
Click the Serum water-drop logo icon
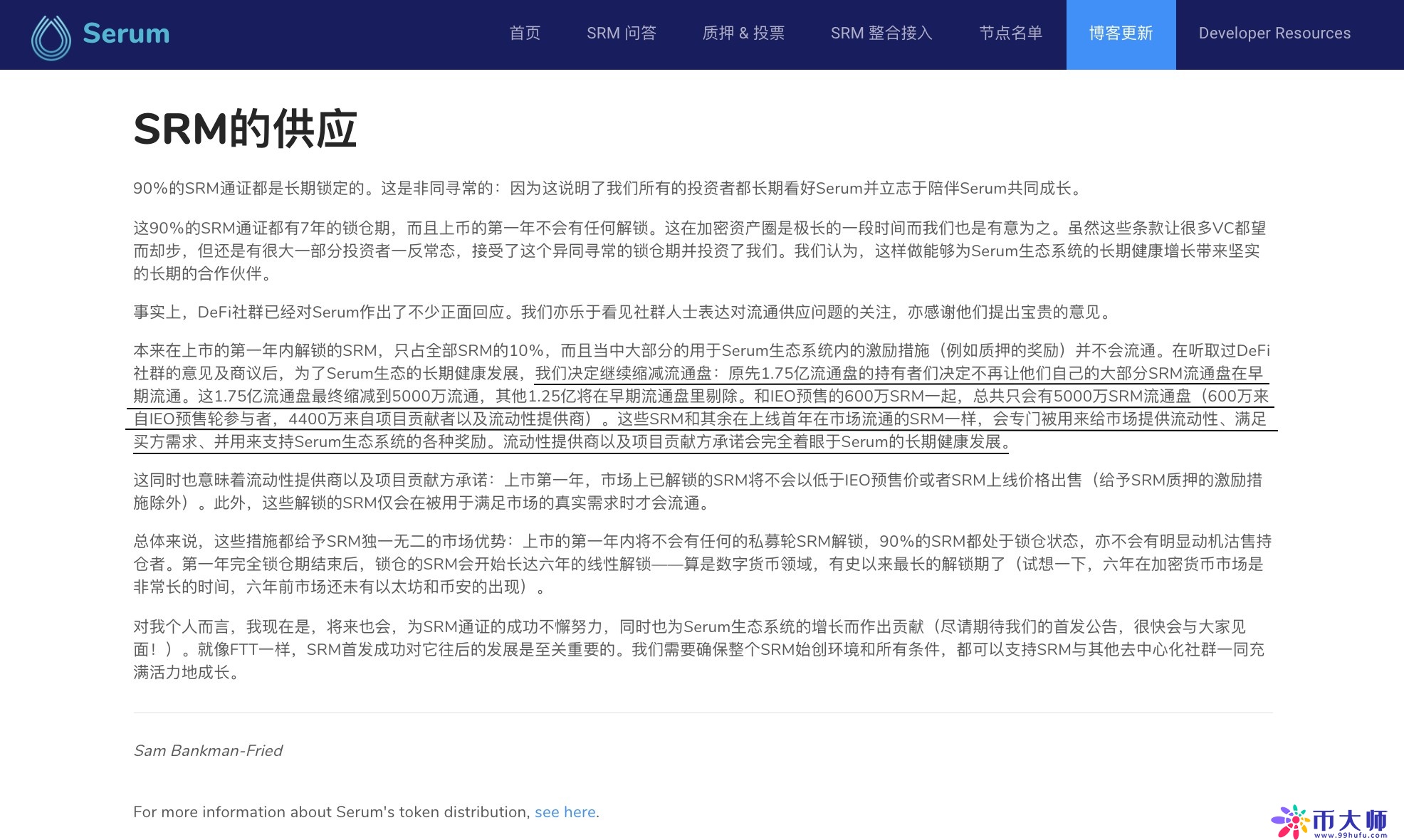pyautogui.click(x=51, y=38)
